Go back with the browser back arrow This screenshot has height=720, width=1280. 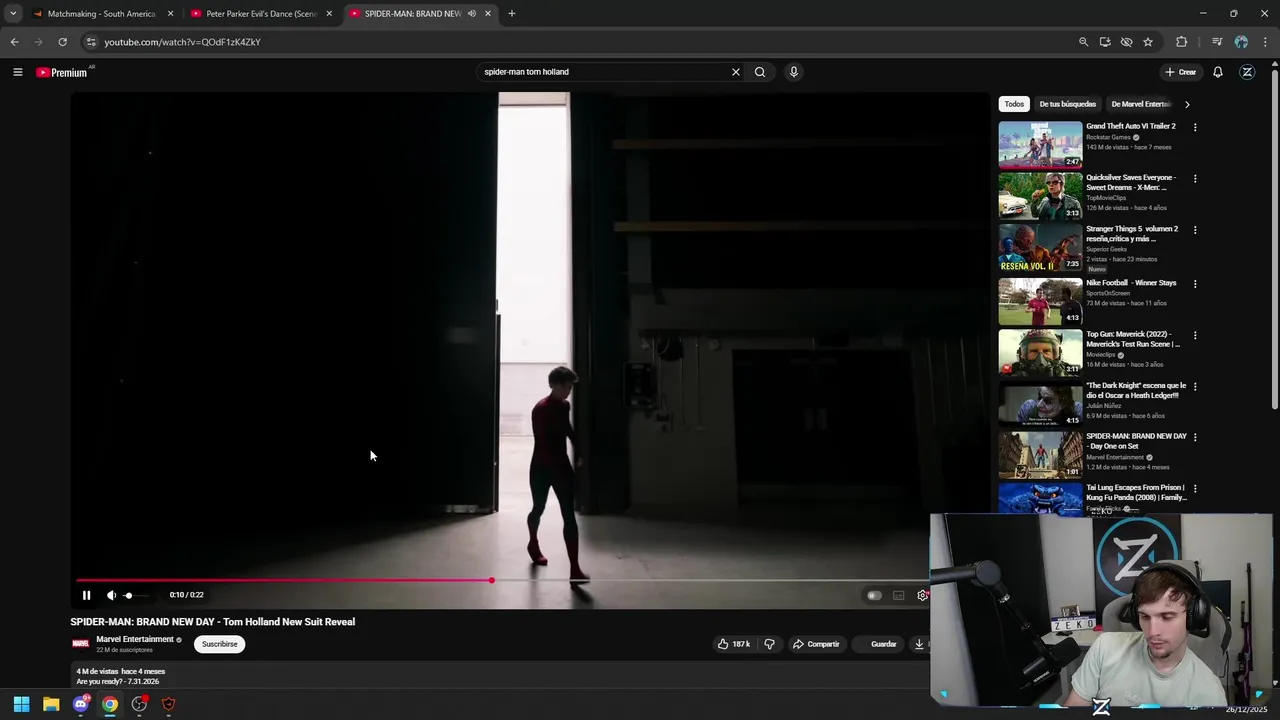click(x=14, y=42)
